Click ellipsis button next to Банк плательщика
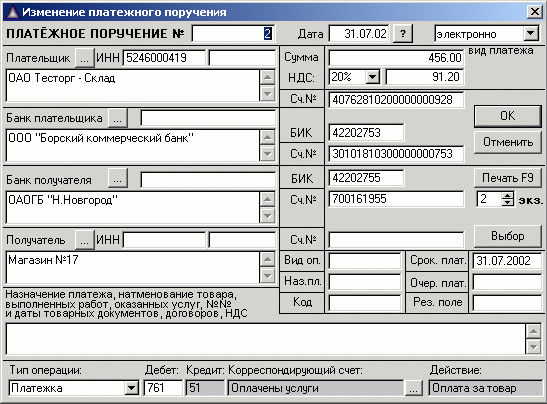 118,118
